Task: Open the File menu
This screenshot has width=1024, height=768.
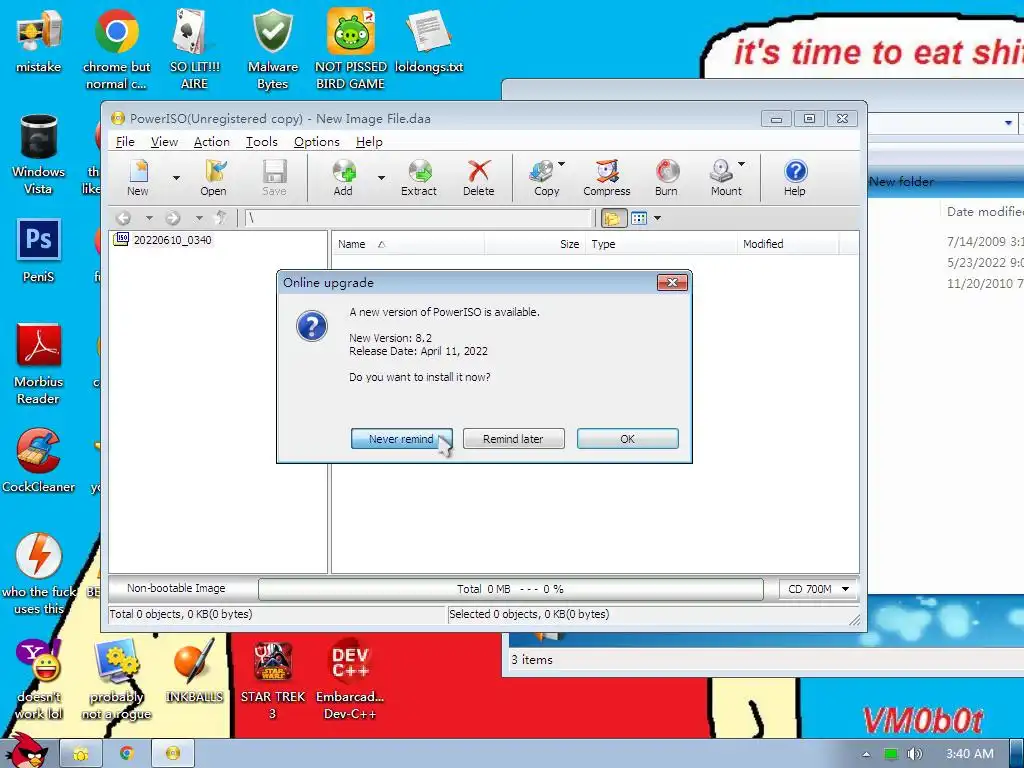Action: [x=125, y=142]
